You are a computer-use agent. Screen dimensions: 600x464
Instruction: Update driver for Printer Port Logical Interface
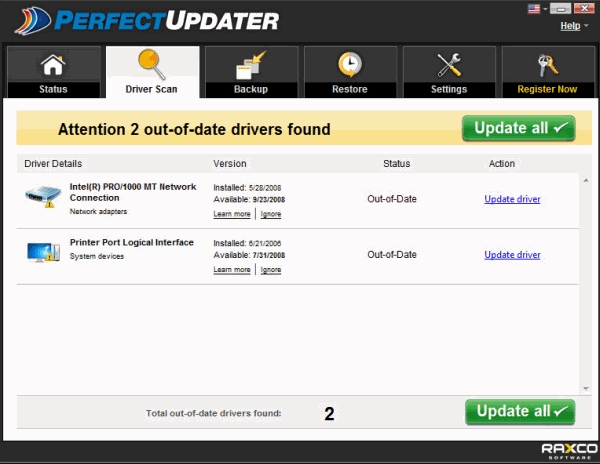point(512,255)
